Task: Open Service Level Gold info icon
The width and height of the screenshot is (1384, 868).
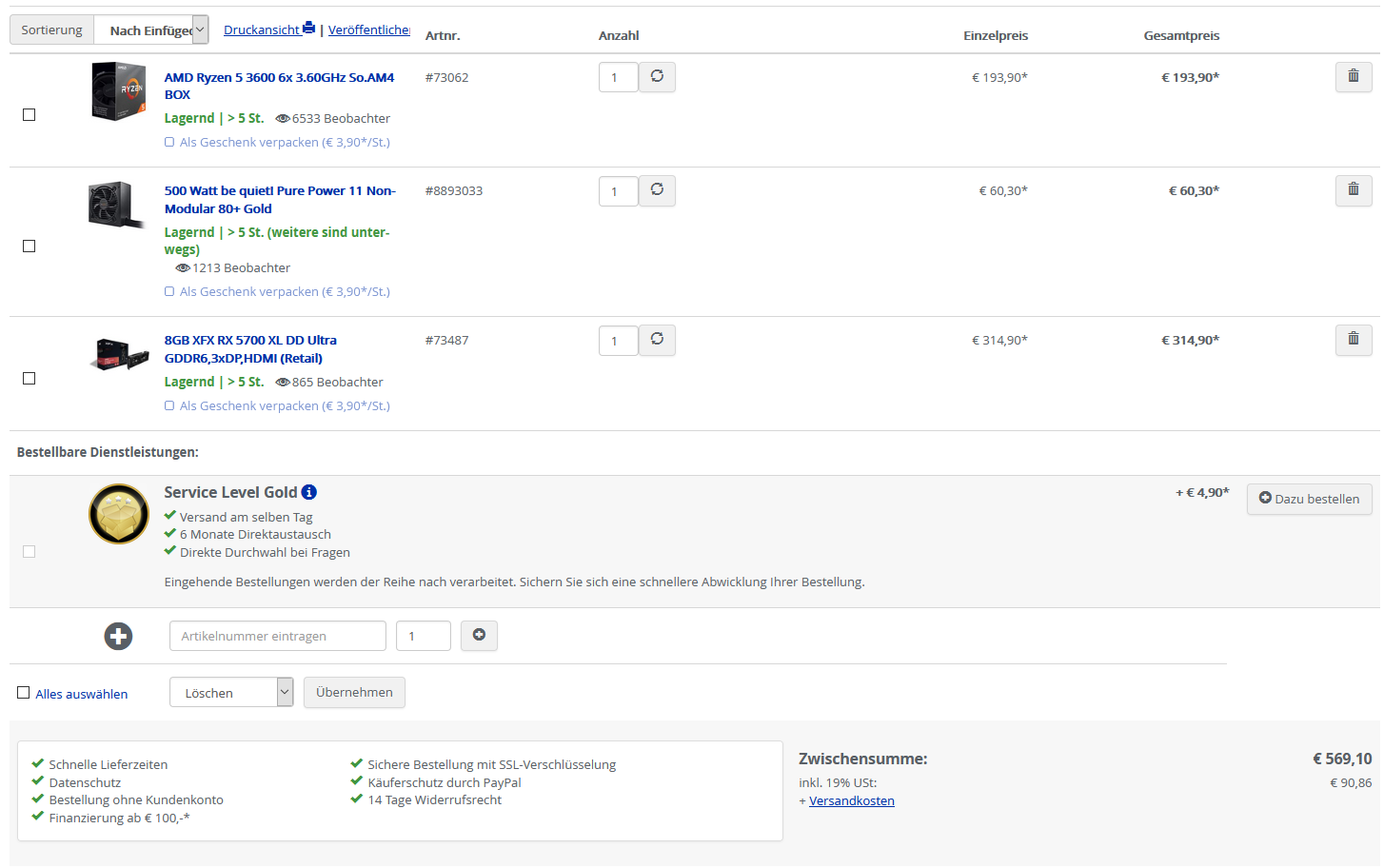Action: [309, 492]
